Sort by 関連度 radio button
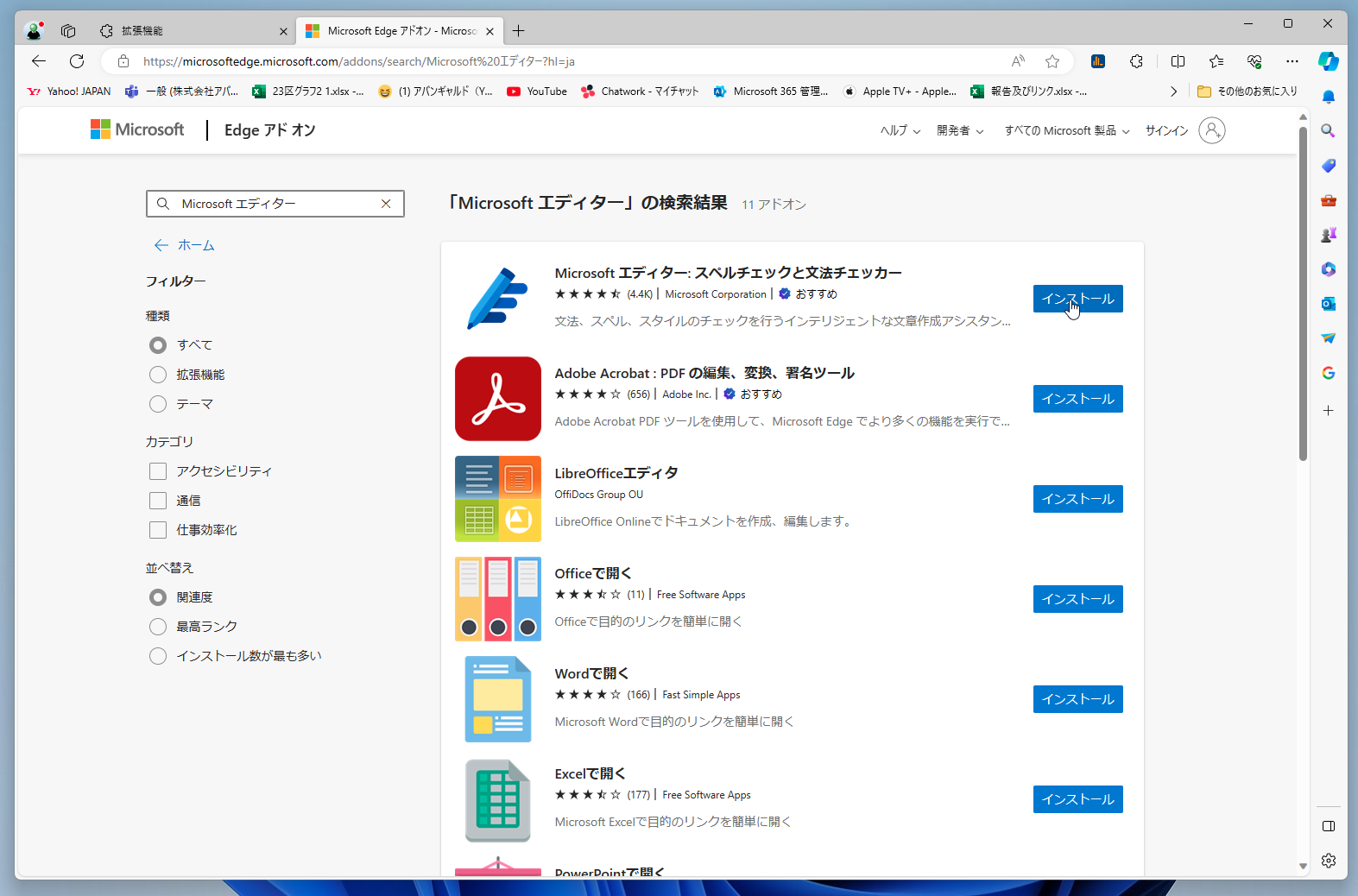This screenshot has width=1358, height=896. tap(158, 597)
